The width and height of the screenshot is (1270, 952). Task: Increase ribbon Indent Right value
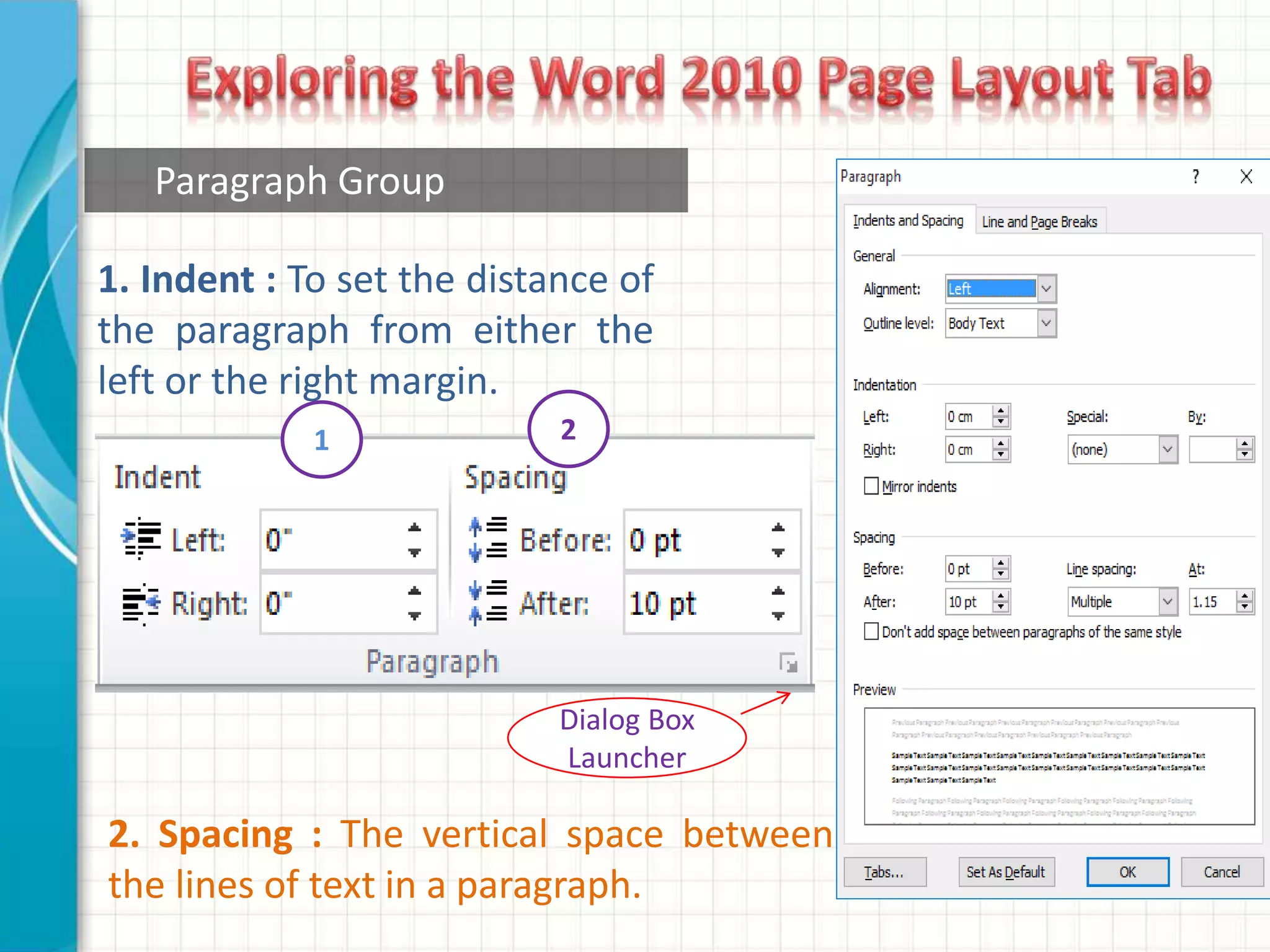[414, 591]
